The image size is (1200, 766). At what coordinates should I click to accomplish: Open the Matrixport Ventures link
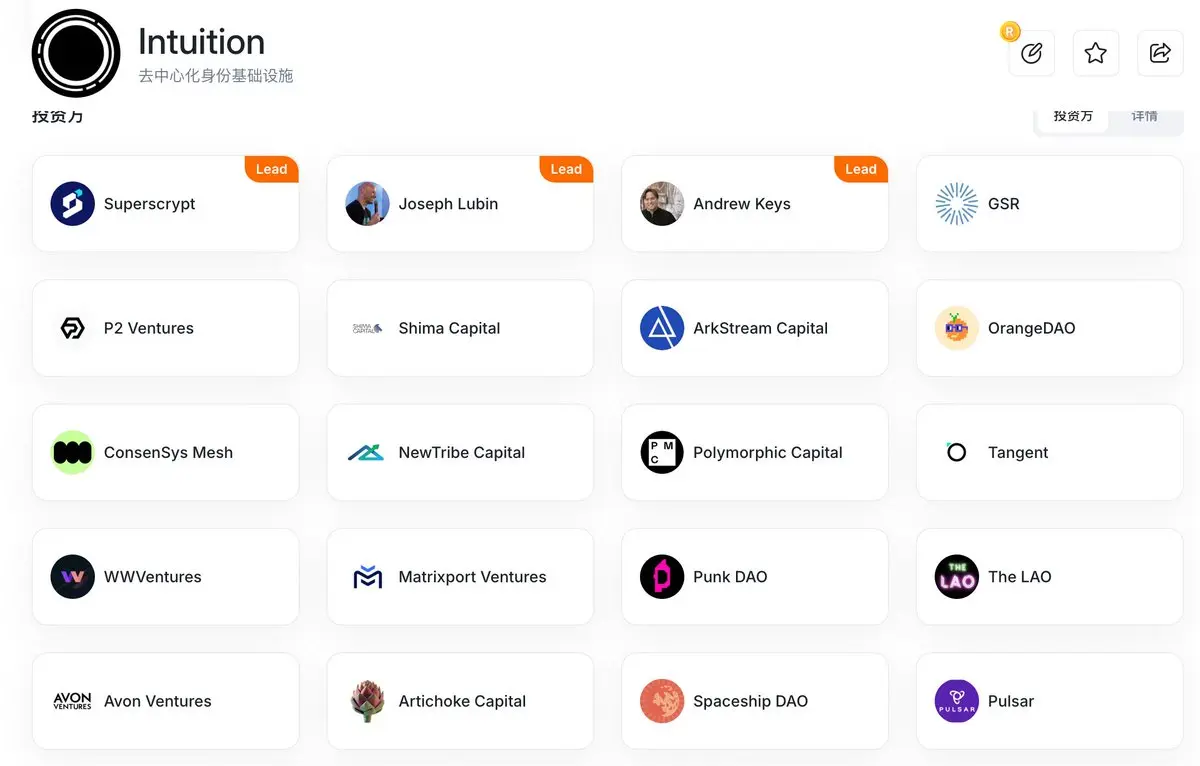[460, 577]
